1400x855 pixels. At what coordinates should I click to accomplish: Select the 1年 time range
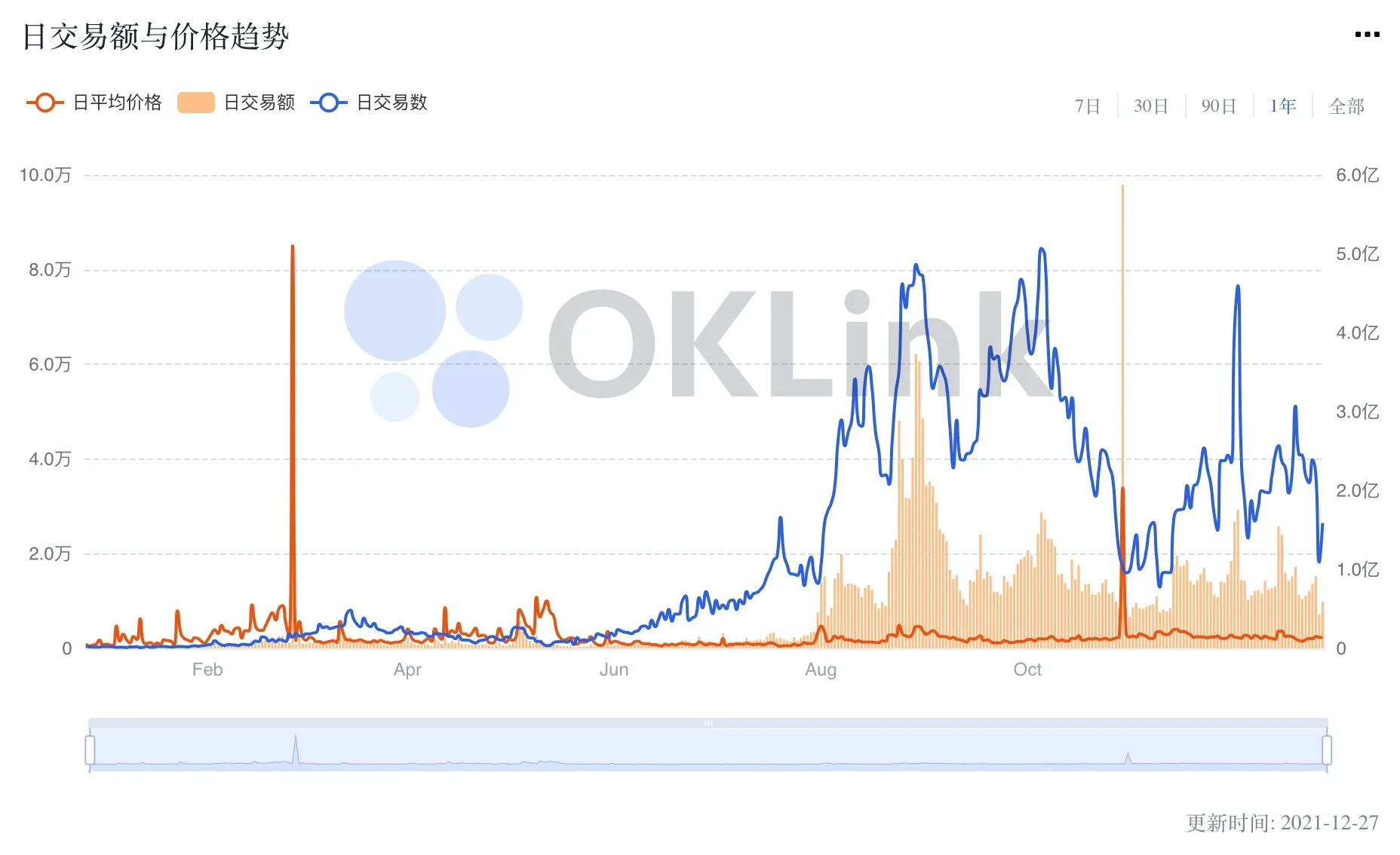point(1282,106)
